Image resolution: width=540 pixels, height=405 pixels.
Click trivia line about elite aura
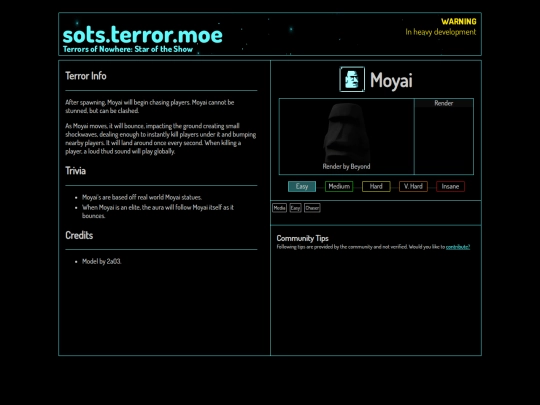(x=158, y=211)
